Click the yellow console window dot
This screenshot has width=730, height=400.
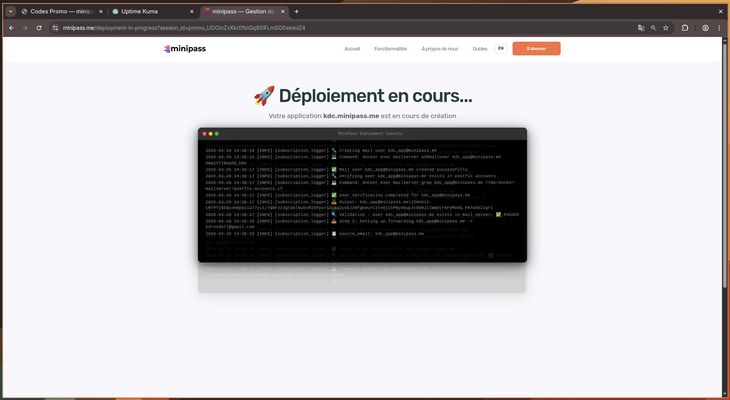(x=210, y=134)
